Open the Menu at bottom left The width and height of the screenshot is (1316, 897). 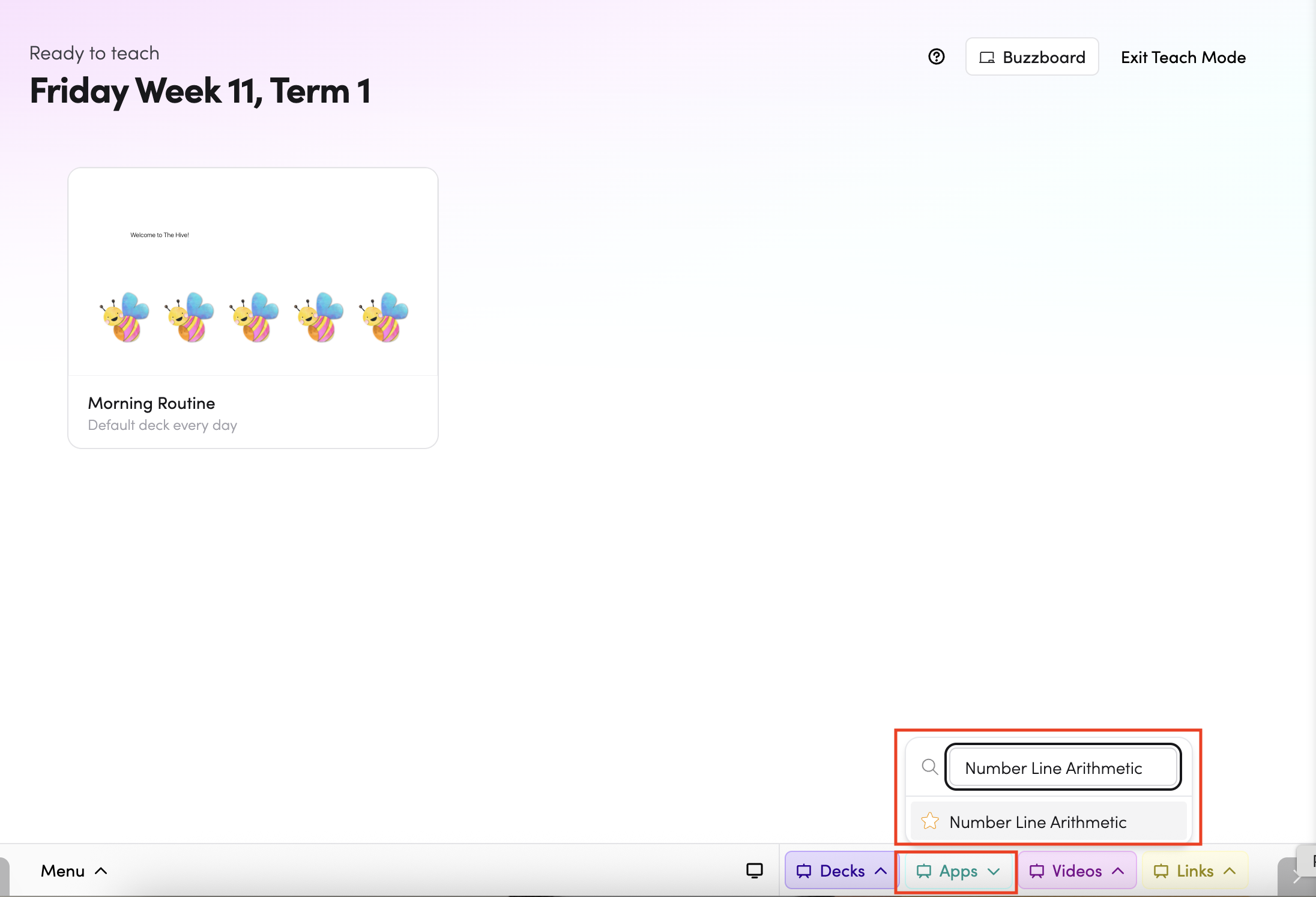73,871
